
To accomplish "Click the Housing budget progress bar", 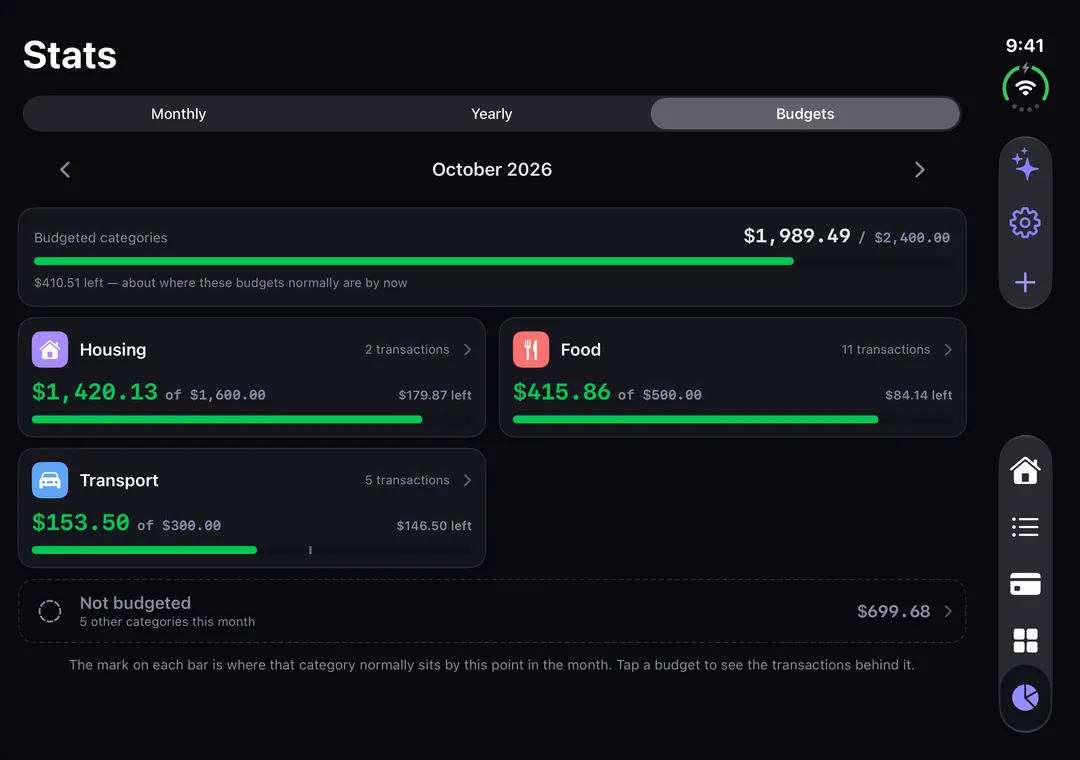I will tap(251, 419).
